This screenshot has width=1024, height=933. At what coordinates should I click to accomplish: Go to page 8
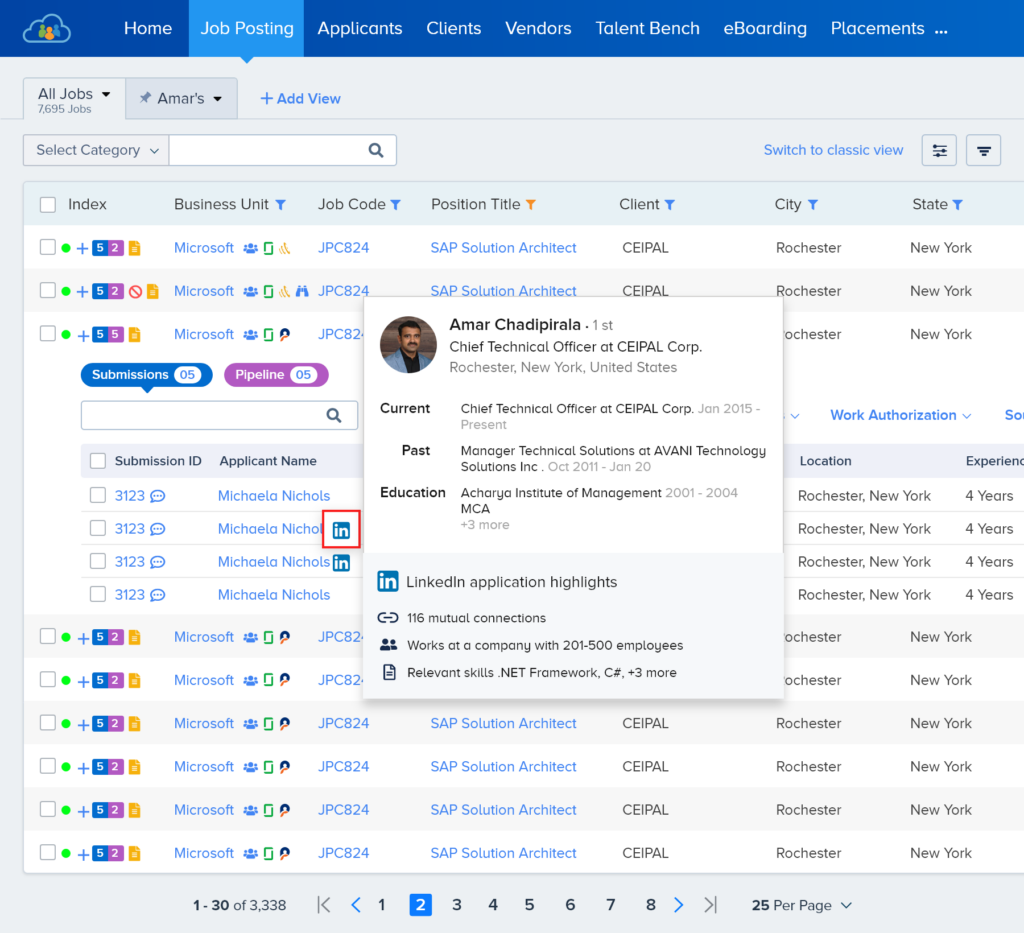(650, 905)
